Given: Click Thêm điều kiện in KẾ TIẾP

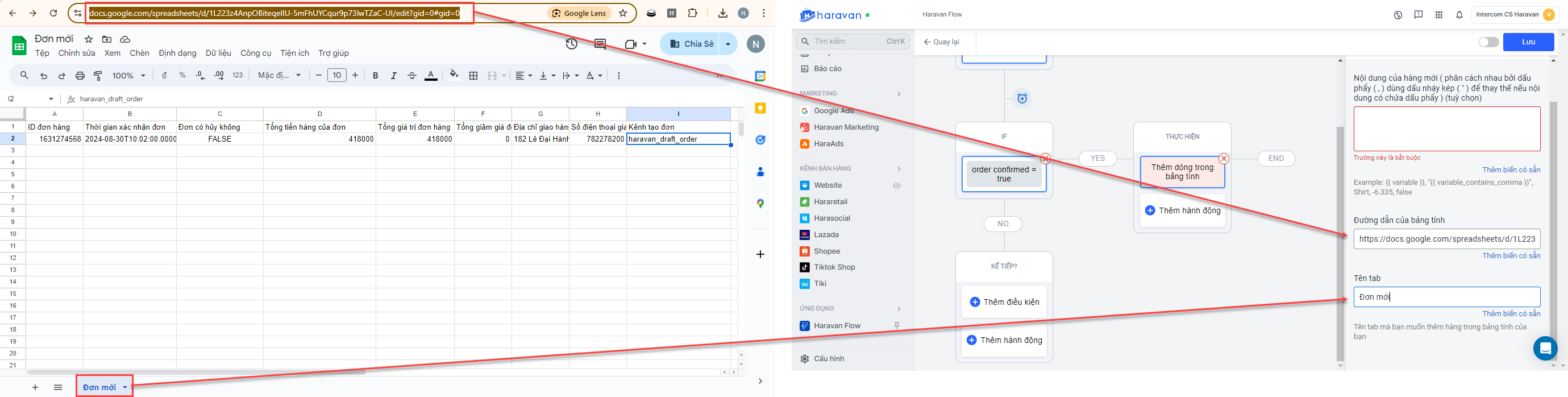Looking at the screenshot, I should coord(1004,302).
